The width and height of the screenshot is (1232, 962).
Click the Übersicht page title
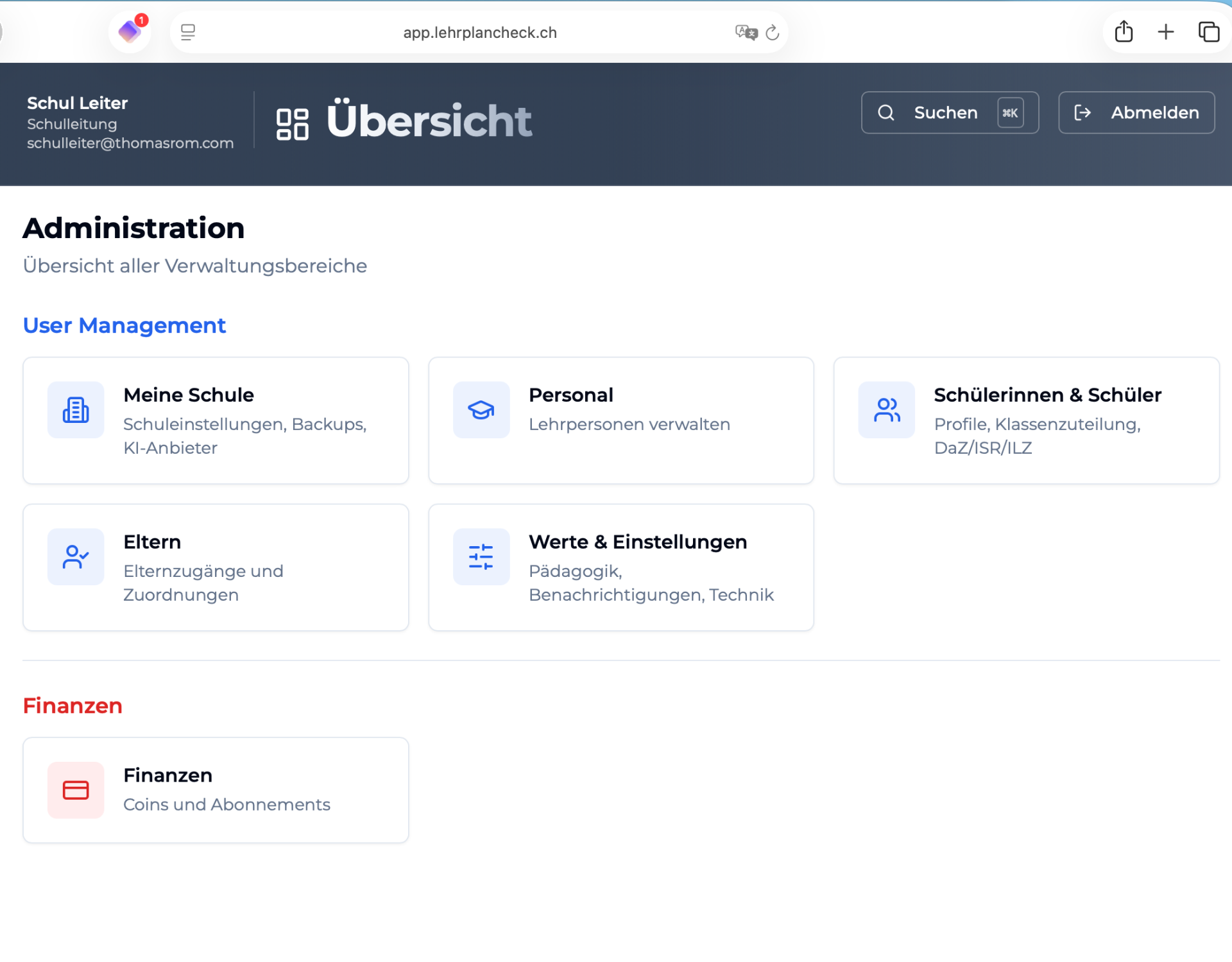coord(429,120)
